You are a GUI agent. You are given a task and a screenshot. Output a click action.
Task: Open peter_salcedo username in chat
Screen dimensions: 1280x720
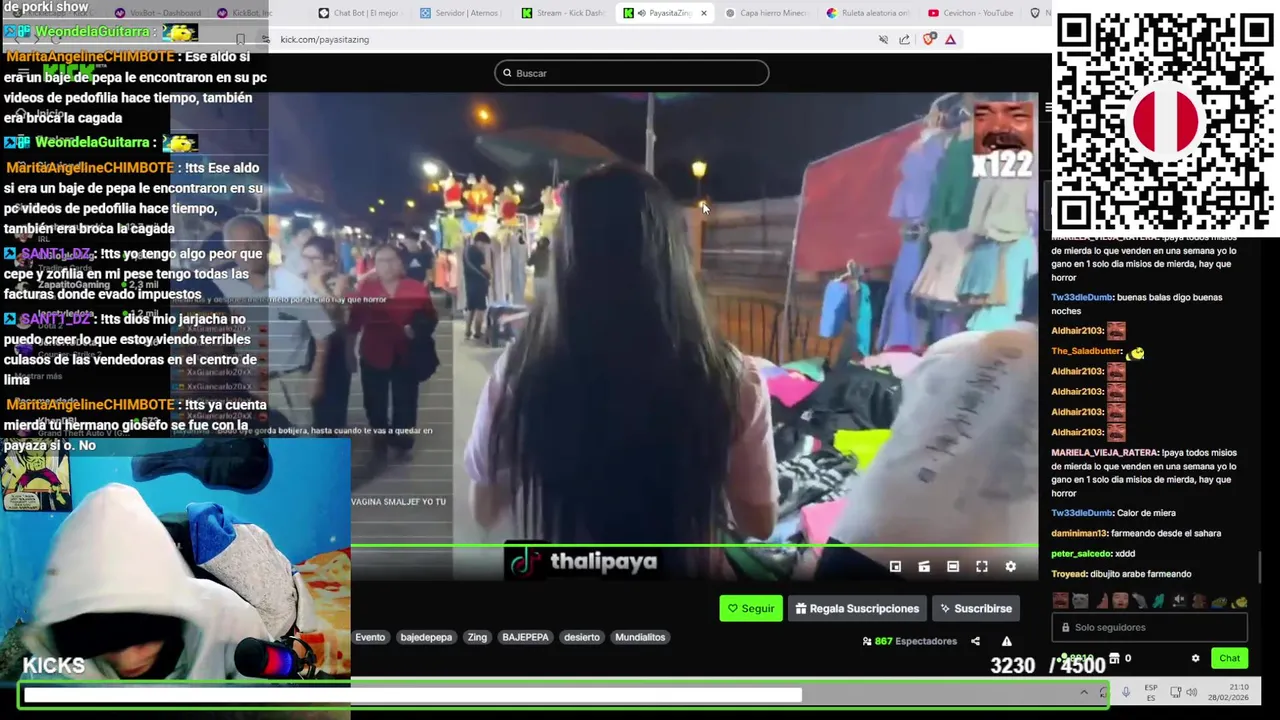click(x=1079, y=553)
